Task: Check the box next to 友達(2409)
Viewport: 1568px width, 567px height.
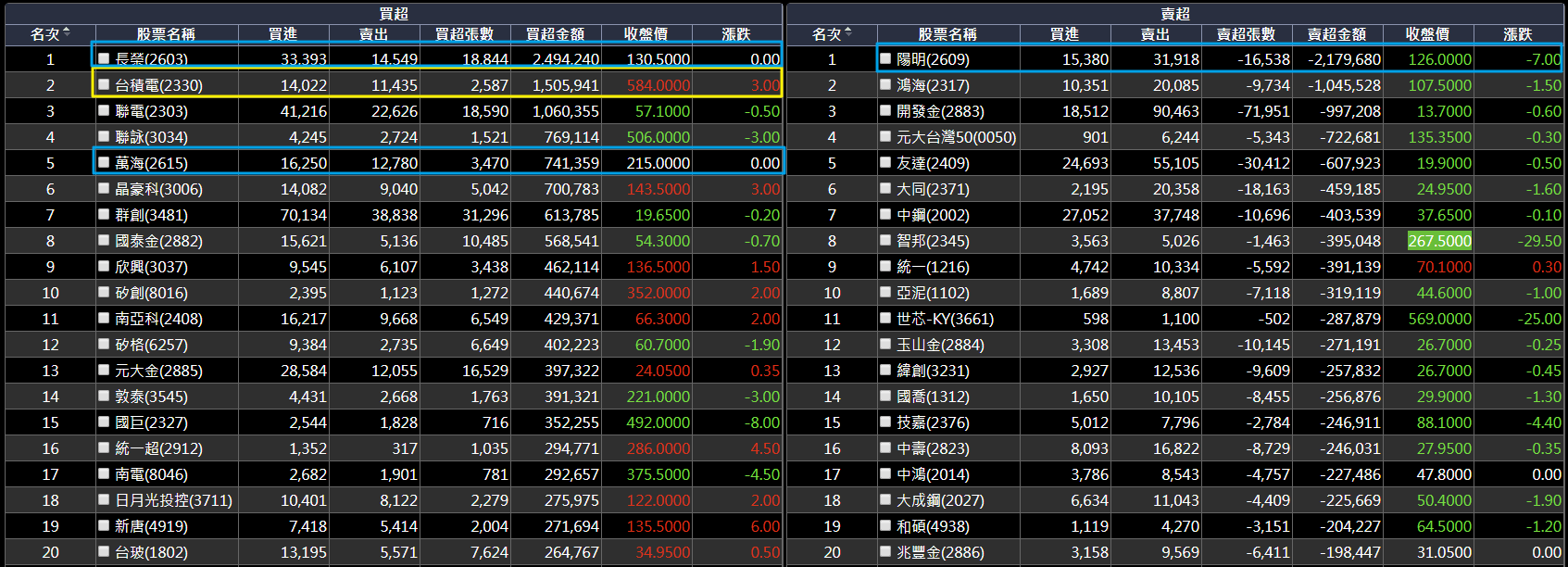Action: click(886, 162)
